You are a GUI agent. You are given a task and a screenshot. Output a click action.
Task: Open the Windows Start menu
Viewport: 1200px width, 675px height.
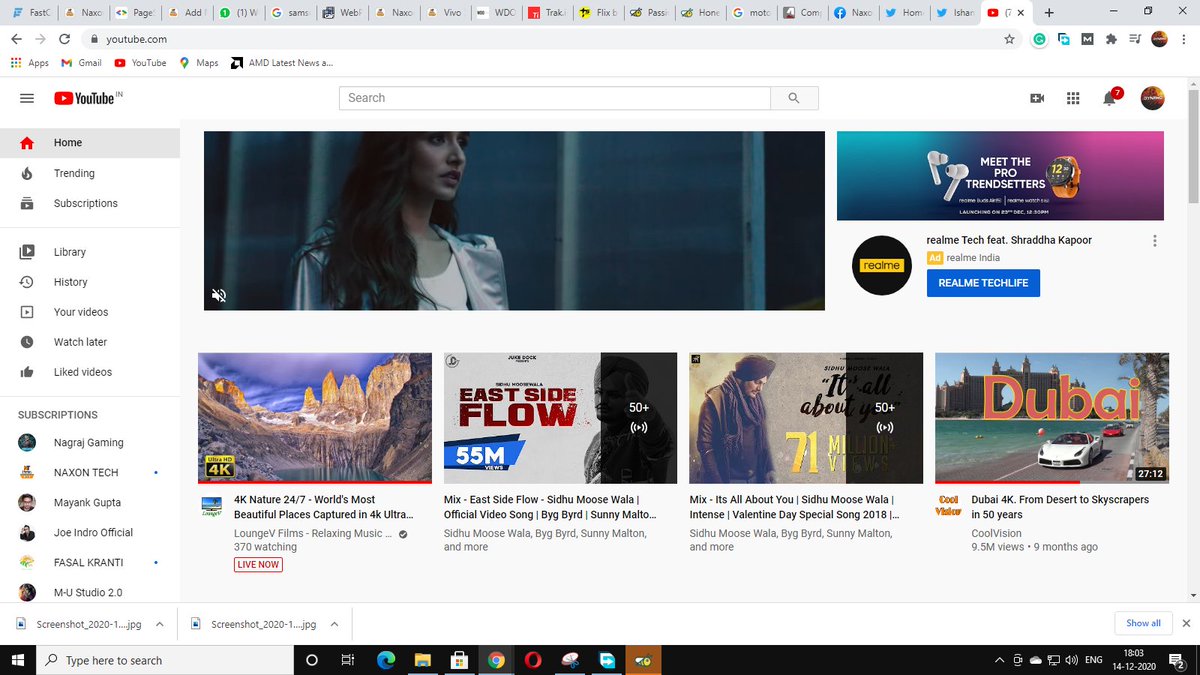[x=18, y=660]
